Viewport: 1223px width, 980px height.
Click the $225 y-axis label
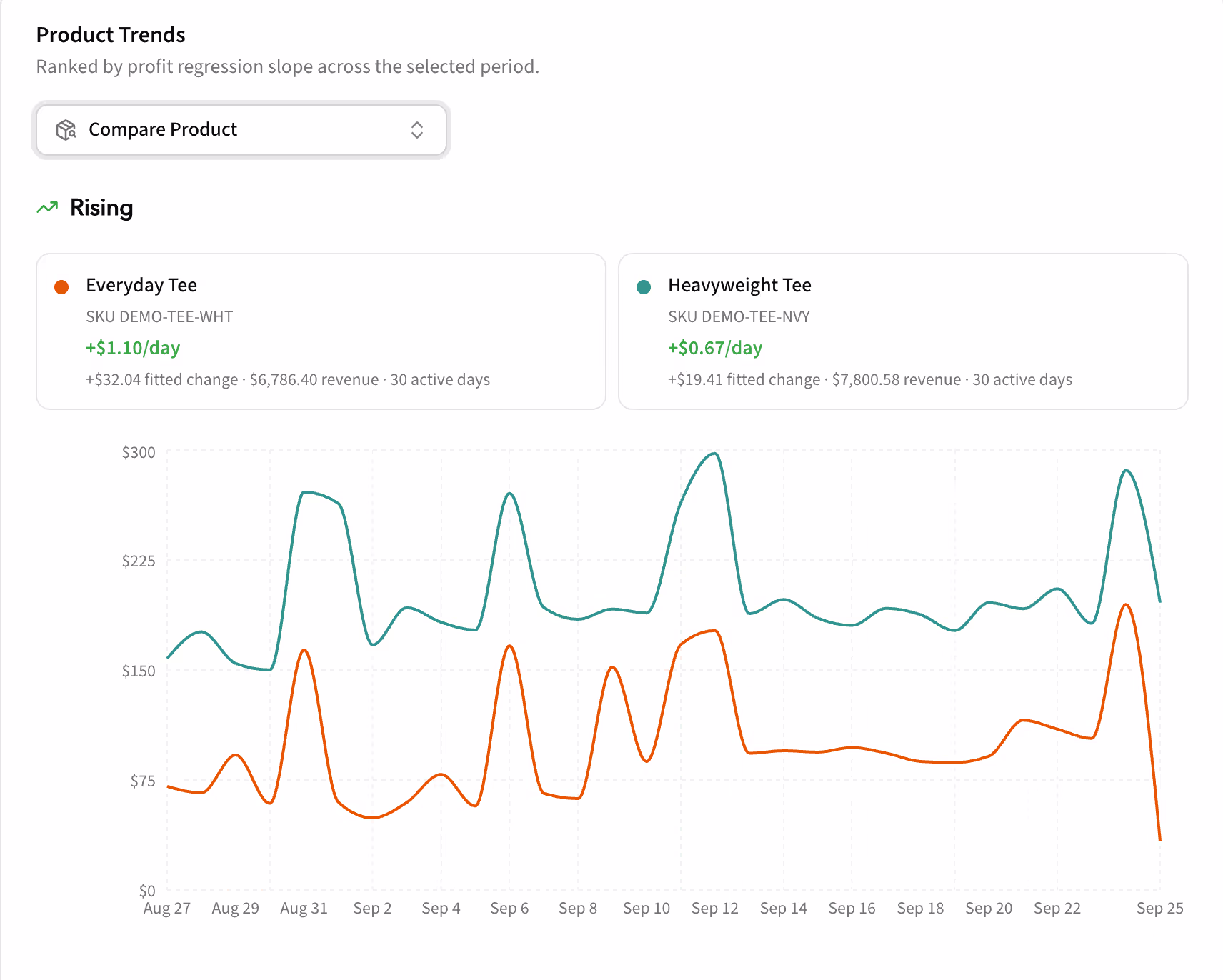coord(139,561)
